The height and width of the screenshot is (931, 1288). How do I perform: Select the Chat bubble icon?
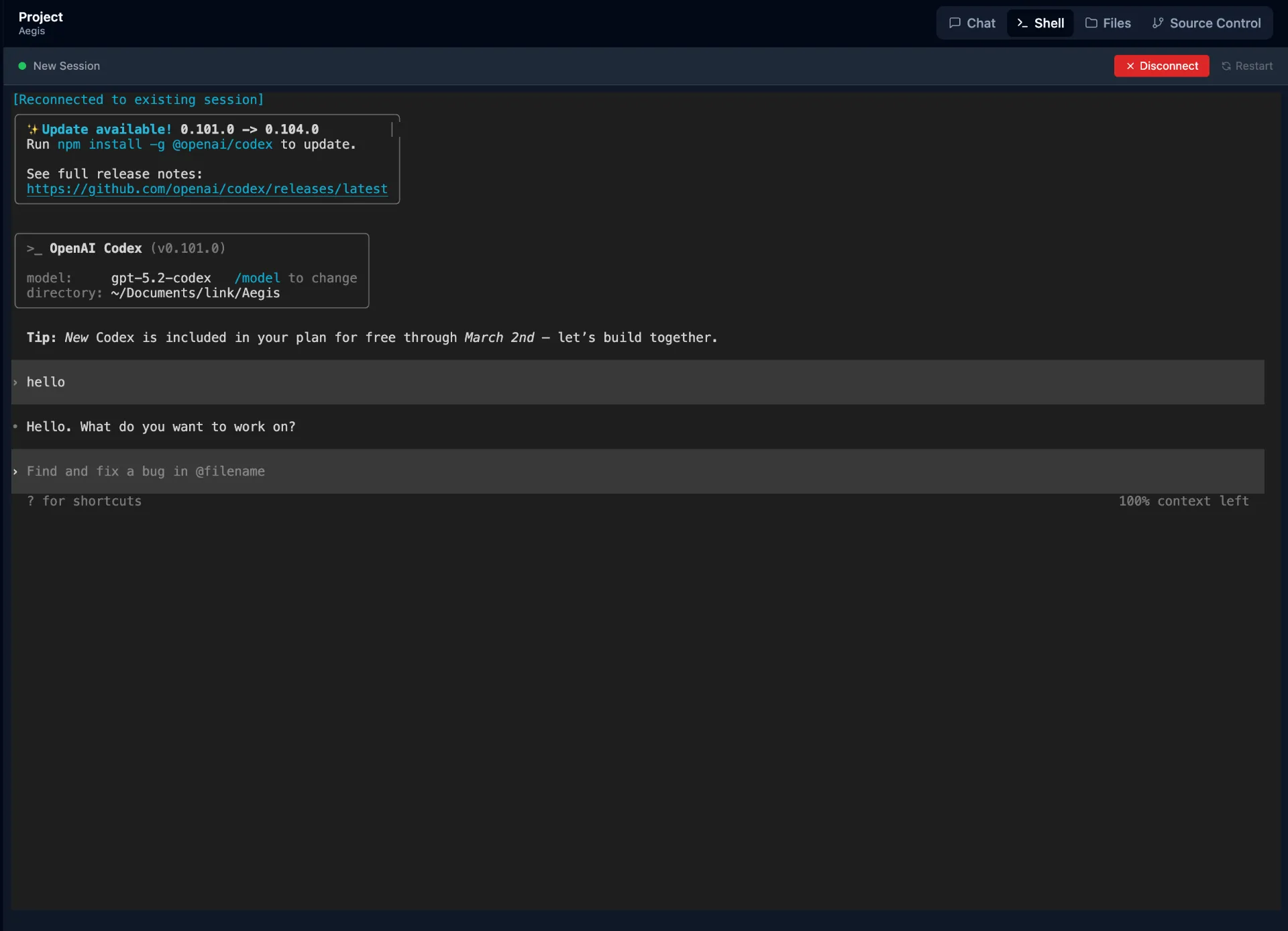pos(955,22)
